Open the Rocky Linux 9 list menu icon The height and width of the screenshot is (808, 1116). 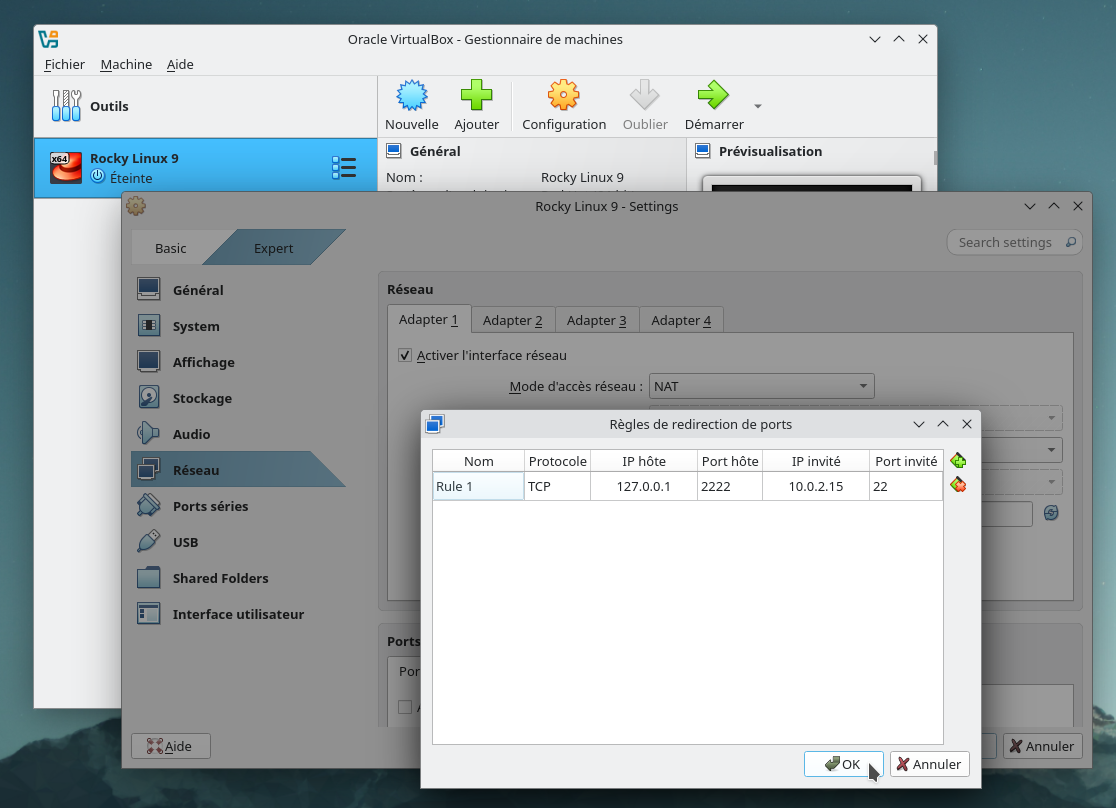pyautogui.click(x=344, y=168)
